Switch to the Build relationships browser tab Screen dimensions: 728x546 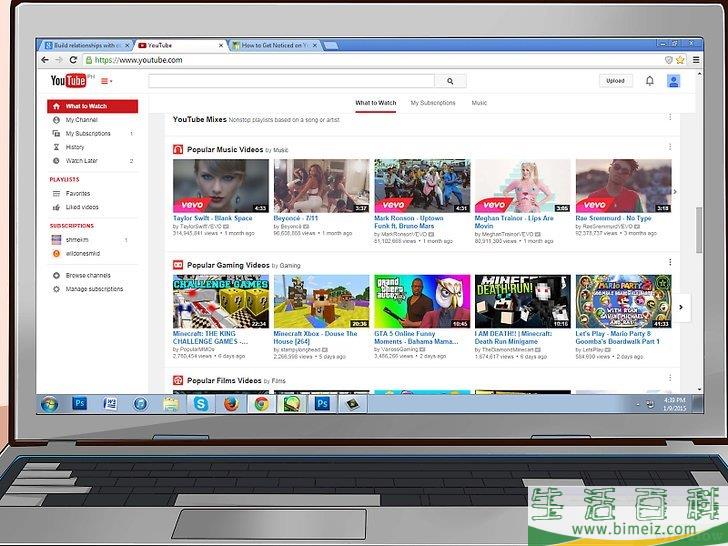pos(85,46)
